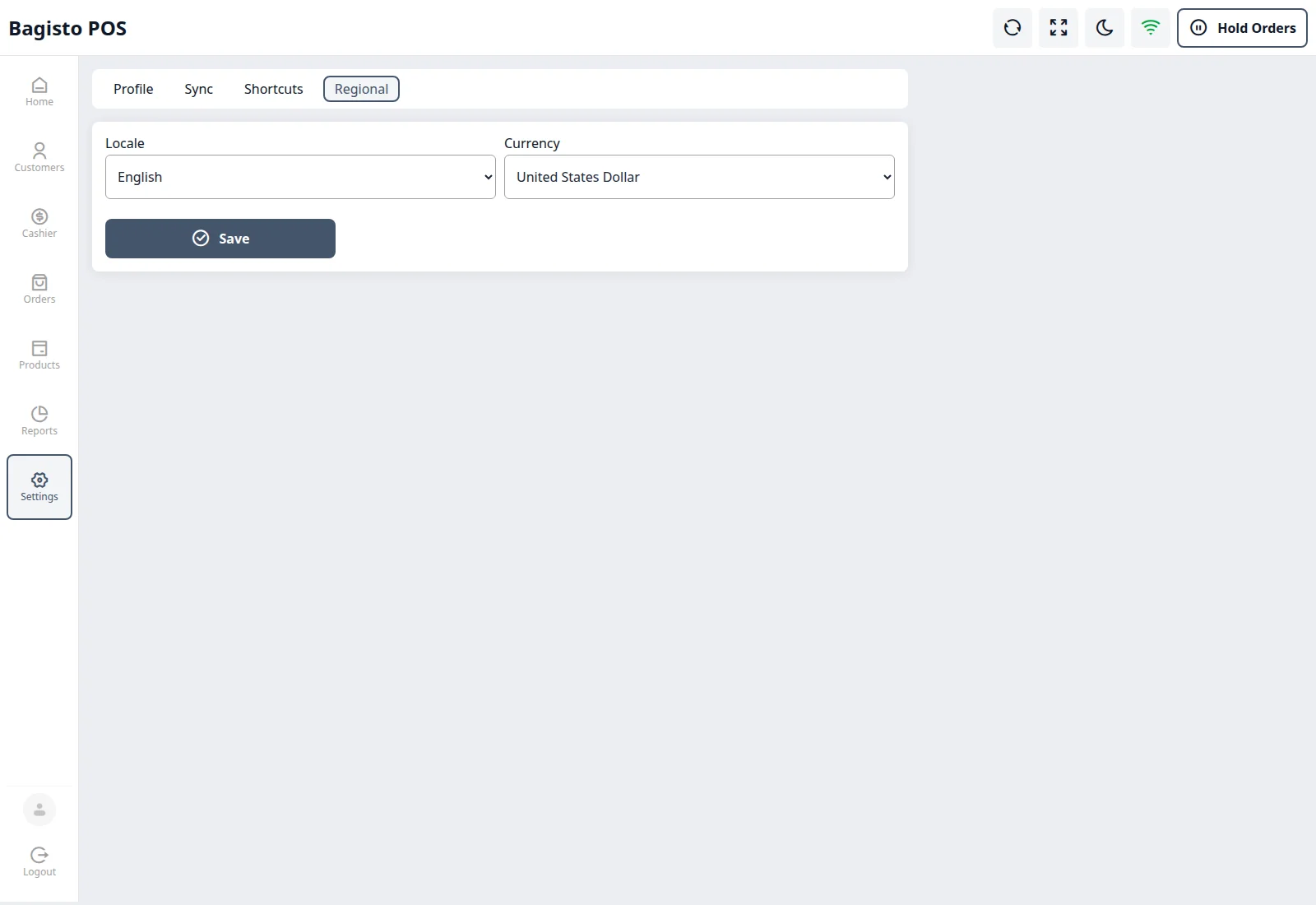Enter fullscreen mode using expand icon
Viewport: 1316px width, 905px height.
[1059, 28]
